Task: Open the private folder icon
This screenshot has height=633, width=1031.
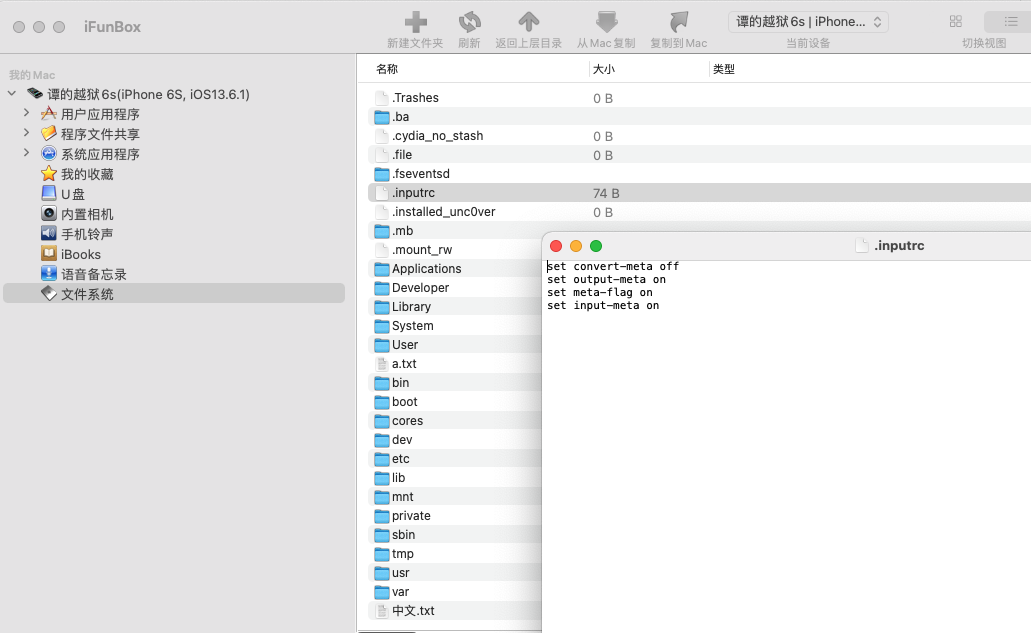Action: point(381,517)
